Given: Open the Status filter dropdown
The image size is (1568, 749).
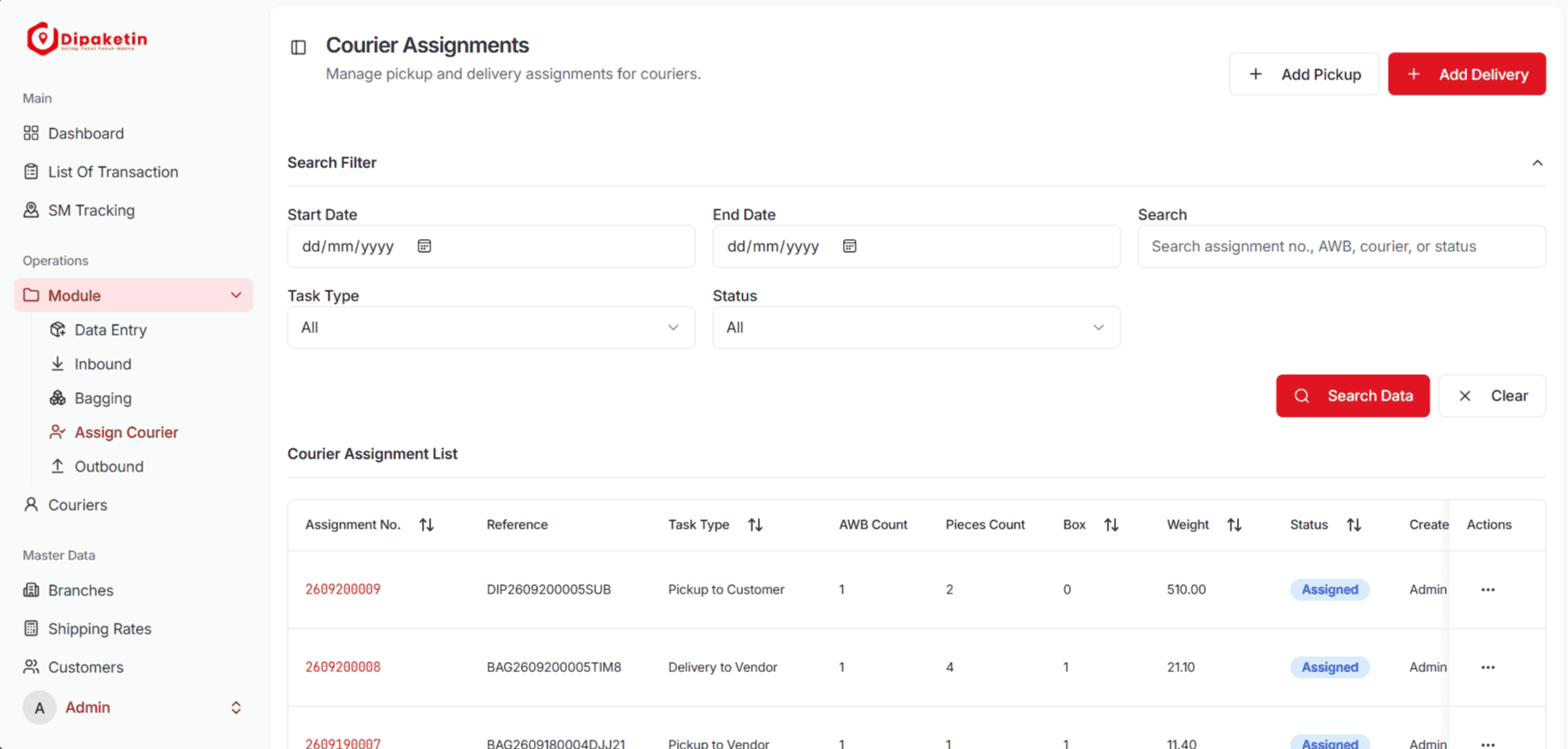Looking at the screenshot, I should 916,327.
